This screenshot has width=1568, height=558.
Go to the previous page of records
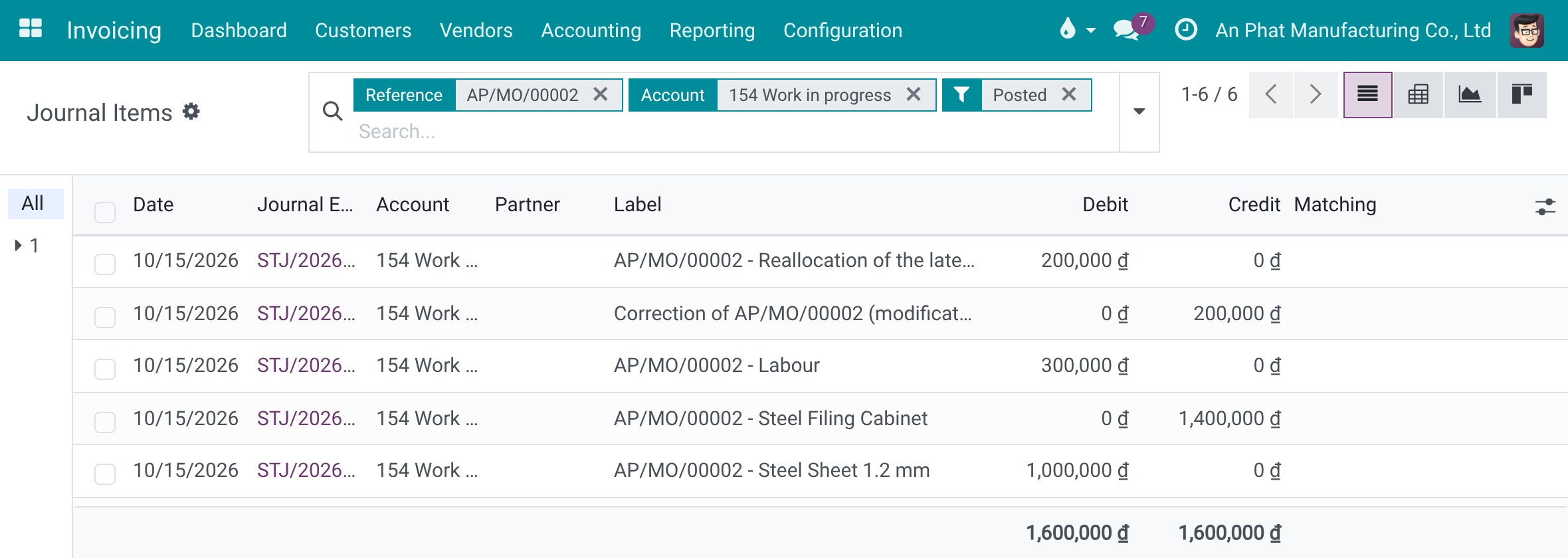point(1271,94)
